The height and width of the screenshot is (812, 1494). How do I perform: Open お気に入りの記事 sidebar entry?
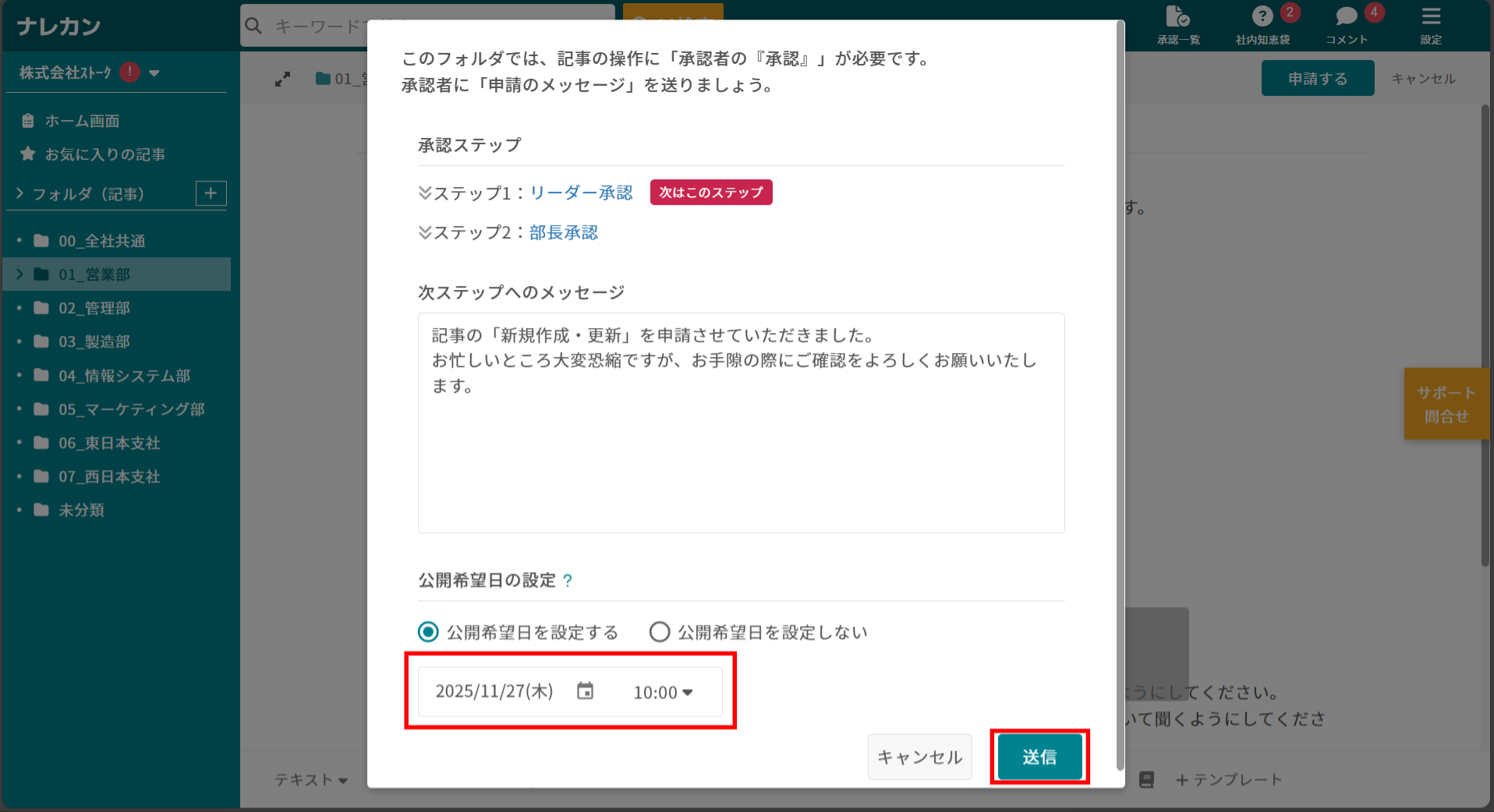tap(104, 154)
